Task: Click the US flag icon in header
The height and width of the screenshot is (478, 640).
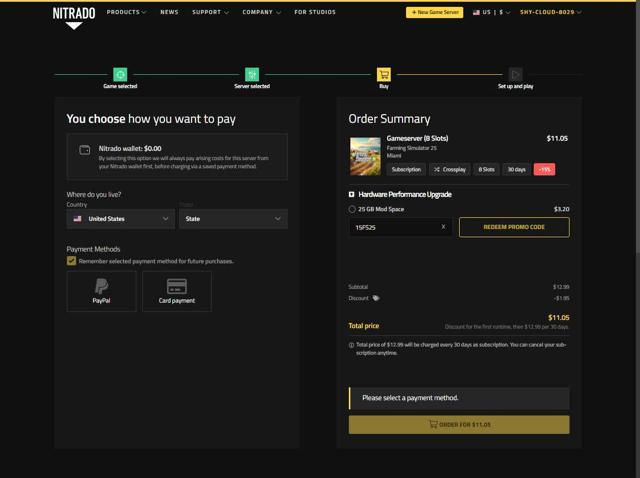Action: point(476,12)
